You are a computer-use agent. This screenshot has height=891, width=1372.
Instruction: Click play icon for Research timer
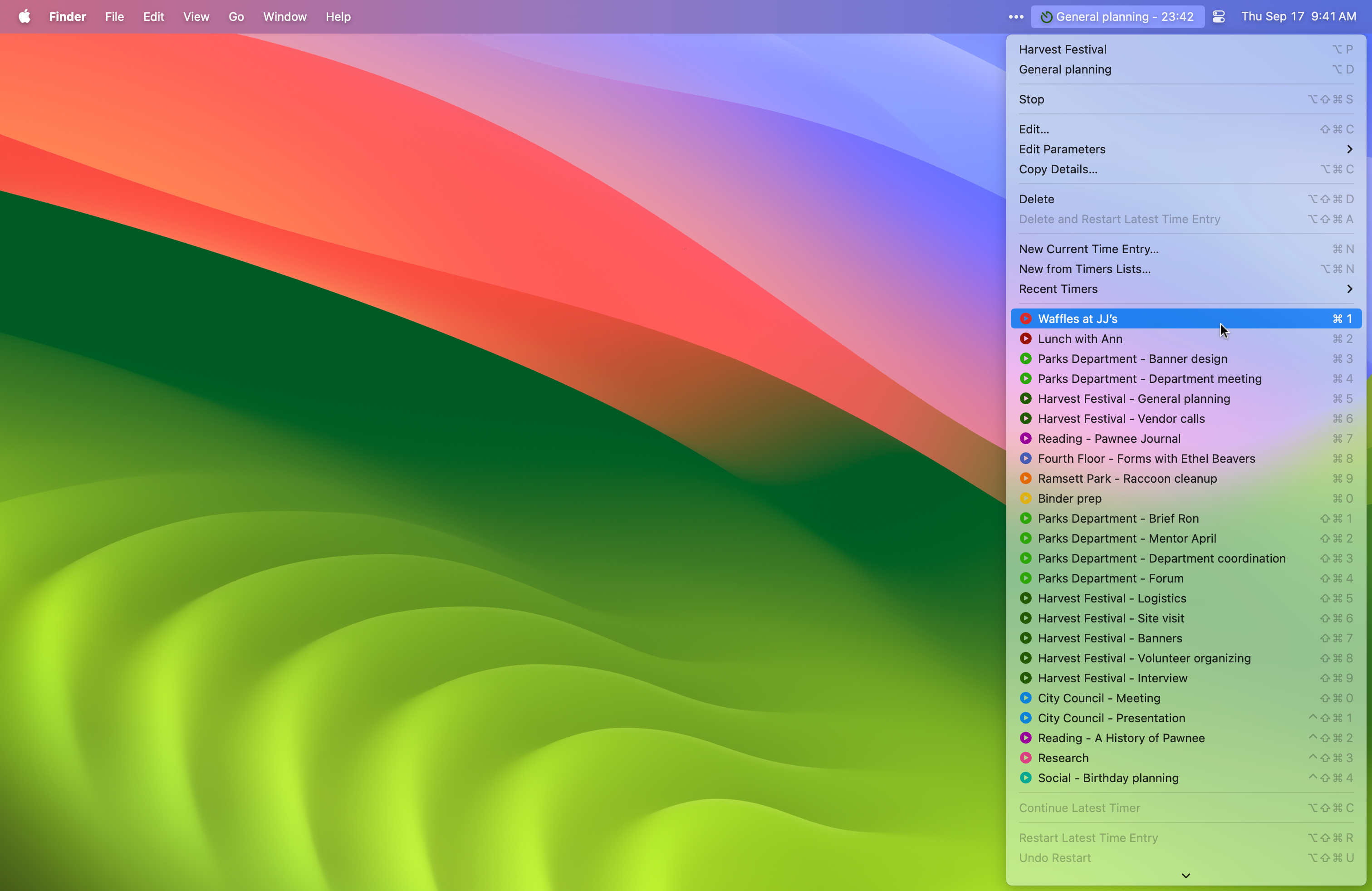tap(1025, 758)
